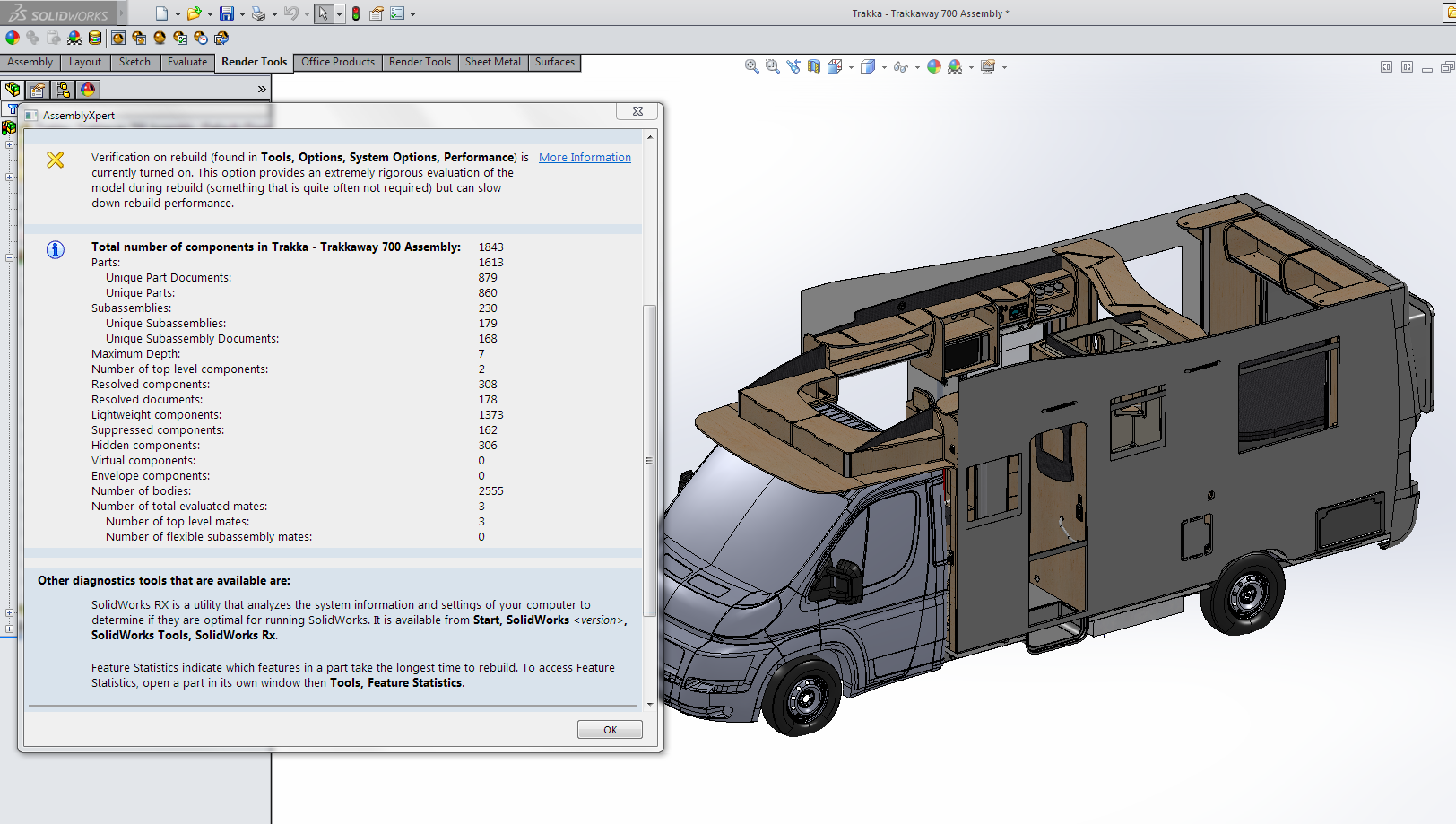This screenshot has height=824, width=1456.
Task: Click the Section View icon
Action: (814, 66)
